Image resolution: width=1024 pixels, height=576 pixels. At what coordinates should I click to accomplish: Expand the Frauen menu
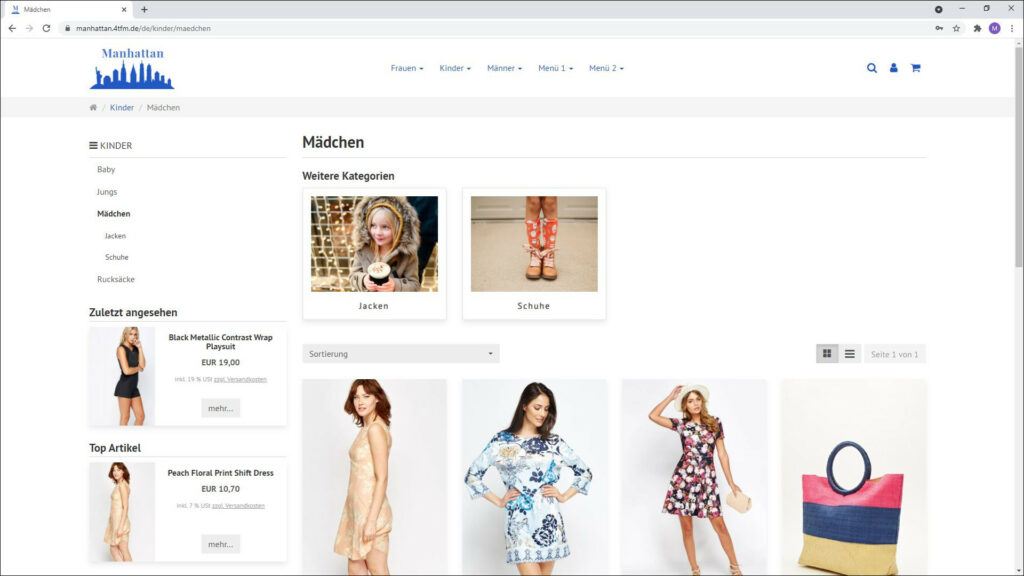(406, 68)
